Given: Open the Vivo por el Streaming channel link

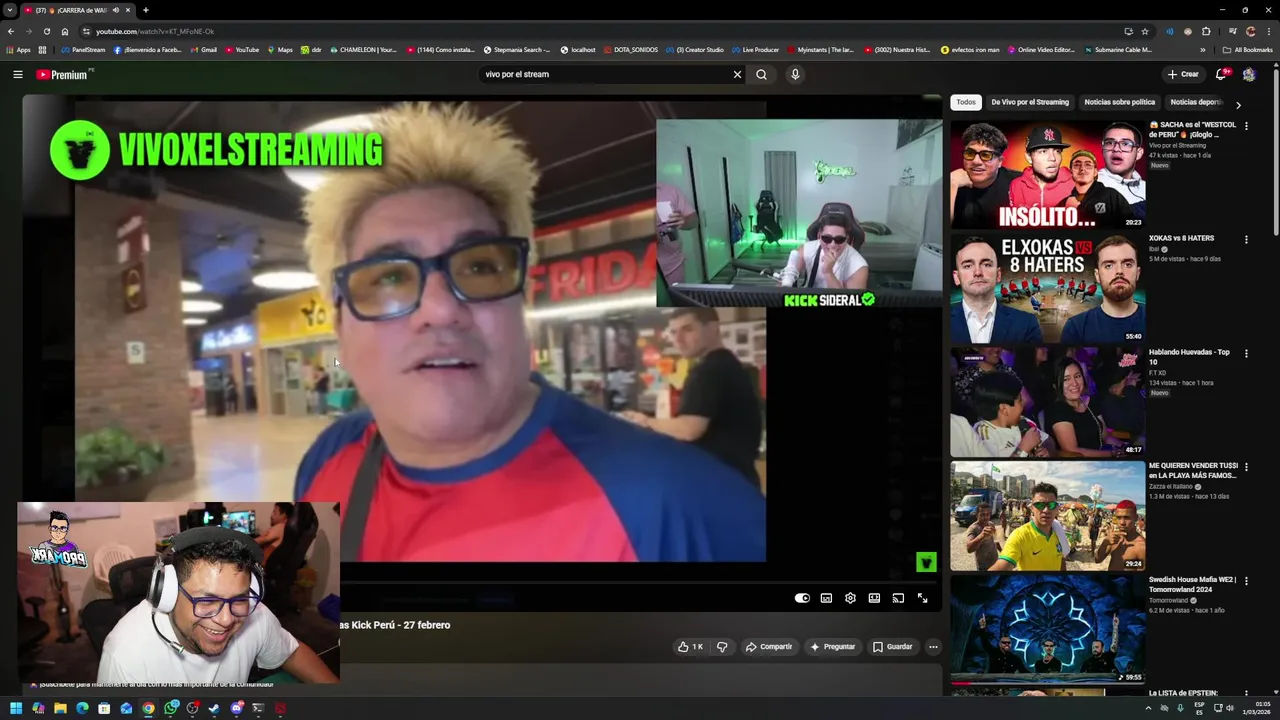Looking at the screenshot, I should click(1177, 145).
